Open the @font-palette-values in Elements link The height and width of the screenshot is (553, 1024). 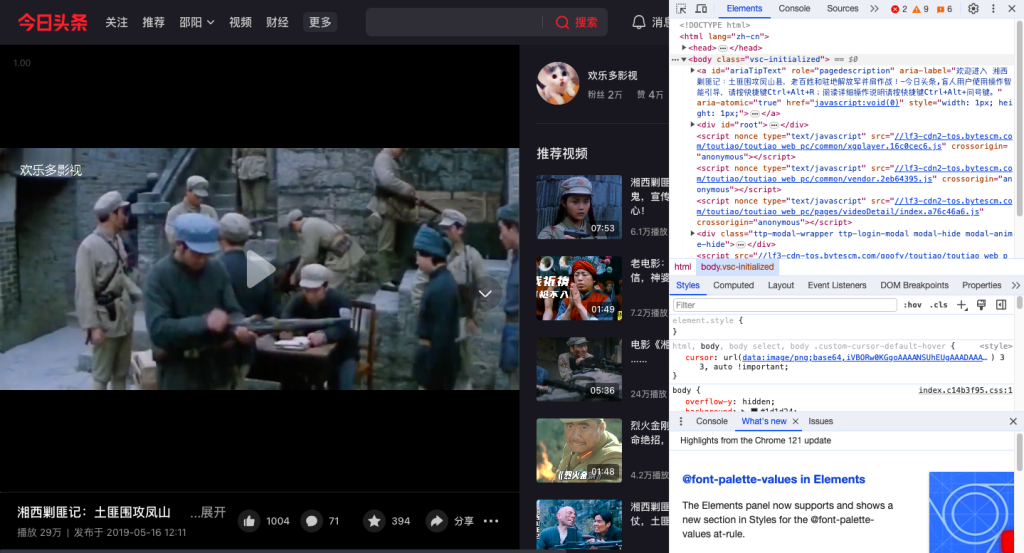tap(773, 479)
